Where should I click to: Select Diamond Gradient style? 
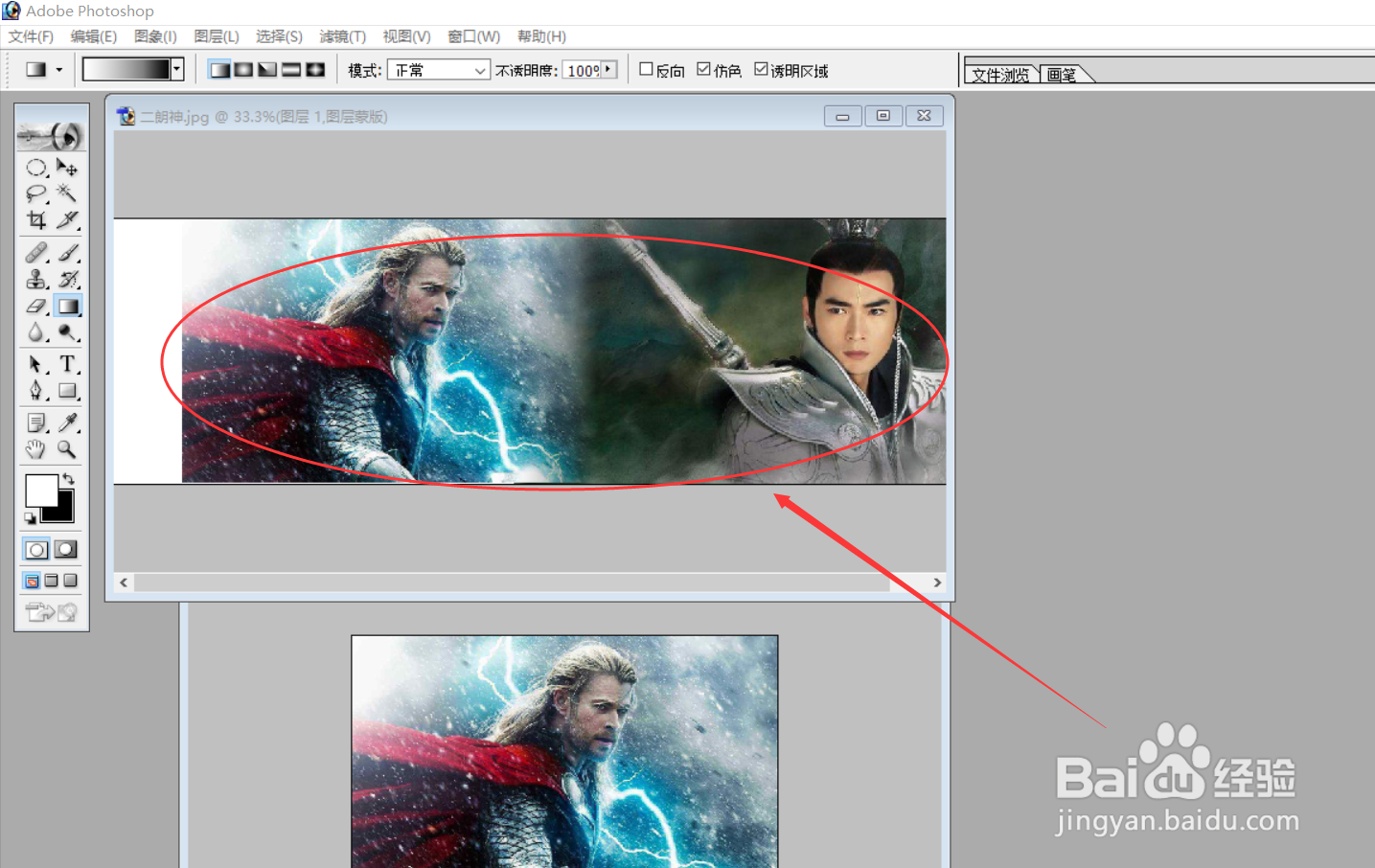pyautogui.click(x=315, y=70)
